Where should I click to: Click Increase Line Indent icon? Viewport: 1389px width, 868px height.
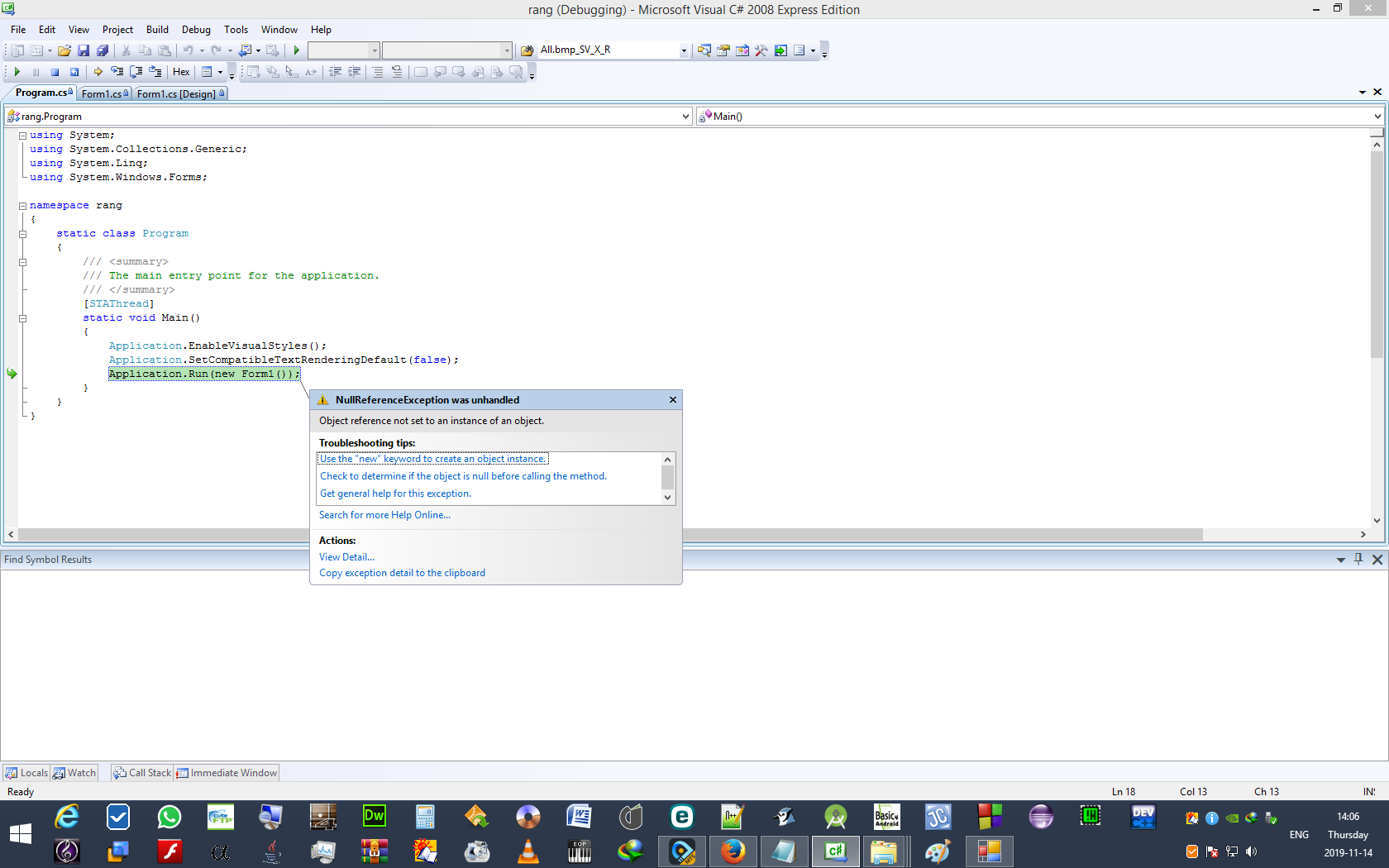coord(354,72)
